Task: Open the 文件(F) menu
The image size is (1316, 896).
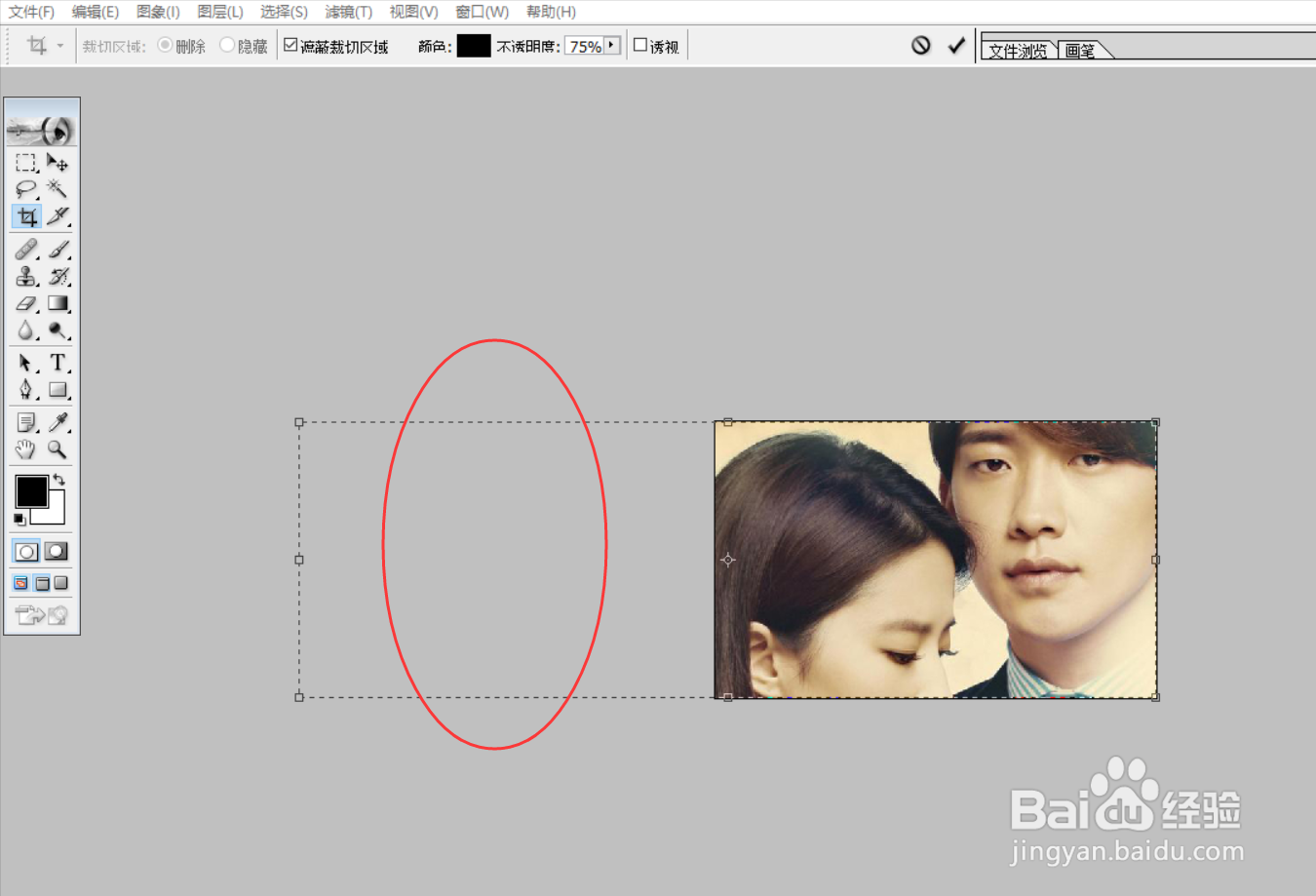Action: (31, 12)
